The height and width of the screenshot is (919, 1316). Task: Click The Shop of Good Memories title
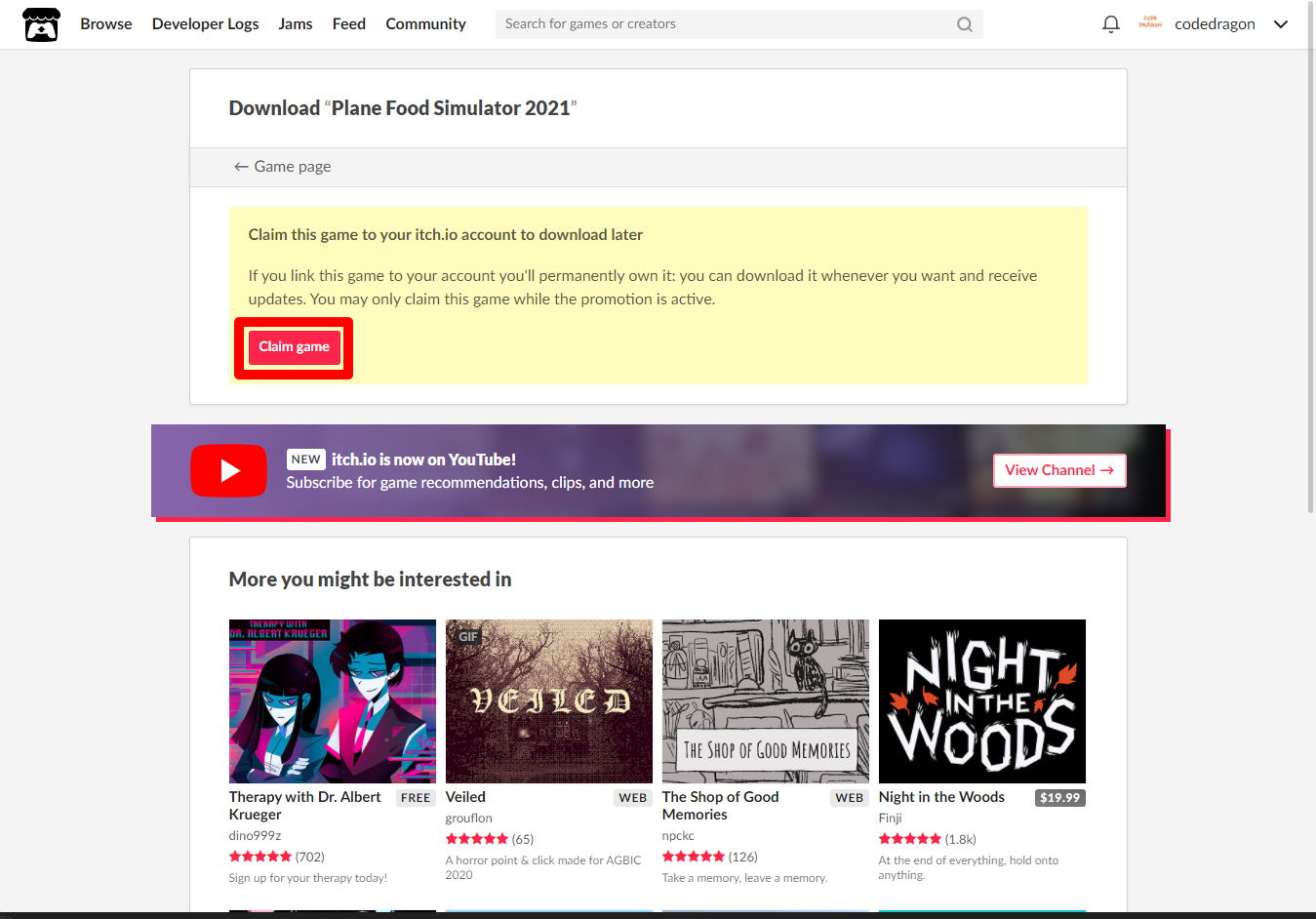[x=721, y=806]
